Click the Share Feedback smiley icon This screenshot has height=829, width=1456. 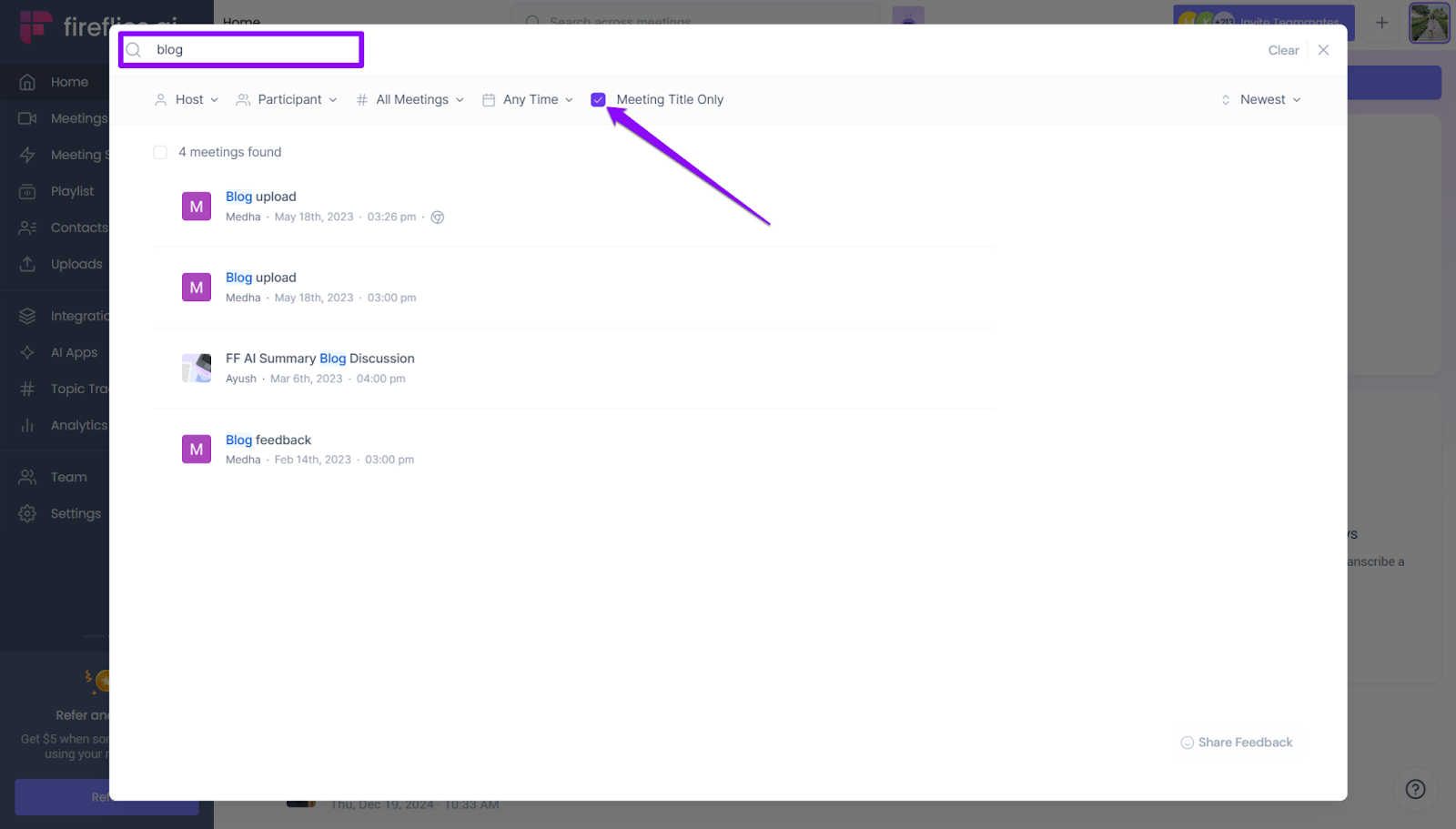coord(1187,743)
